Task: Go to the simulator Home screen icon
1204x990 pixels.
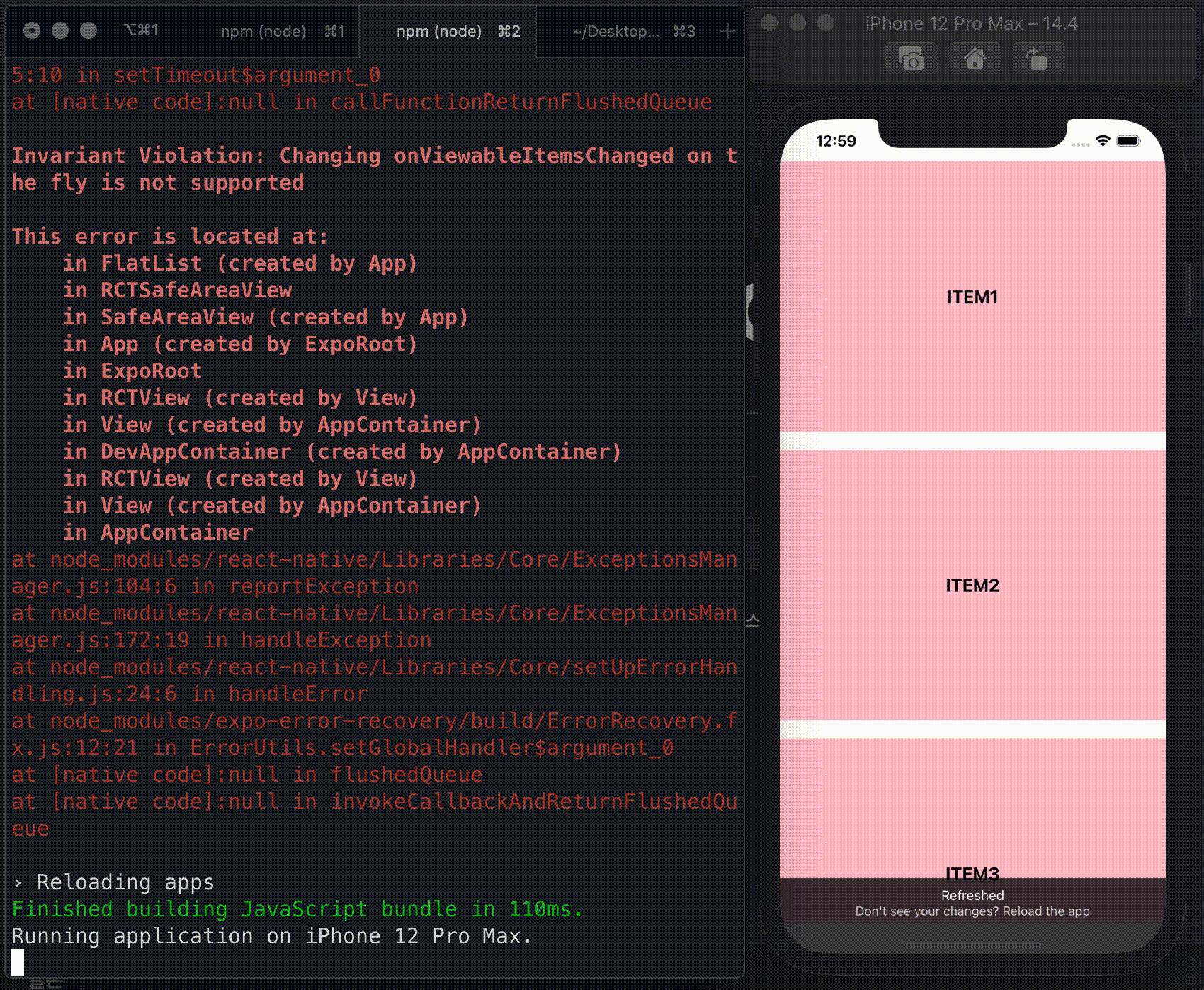Action: click(975, 59)
